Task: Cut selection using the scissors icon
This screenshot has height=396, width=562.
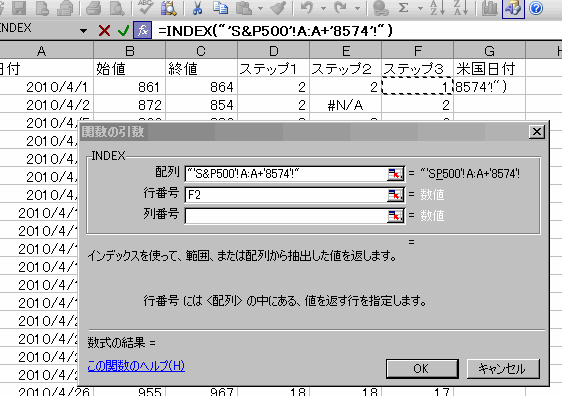Action: coord(197,8)
